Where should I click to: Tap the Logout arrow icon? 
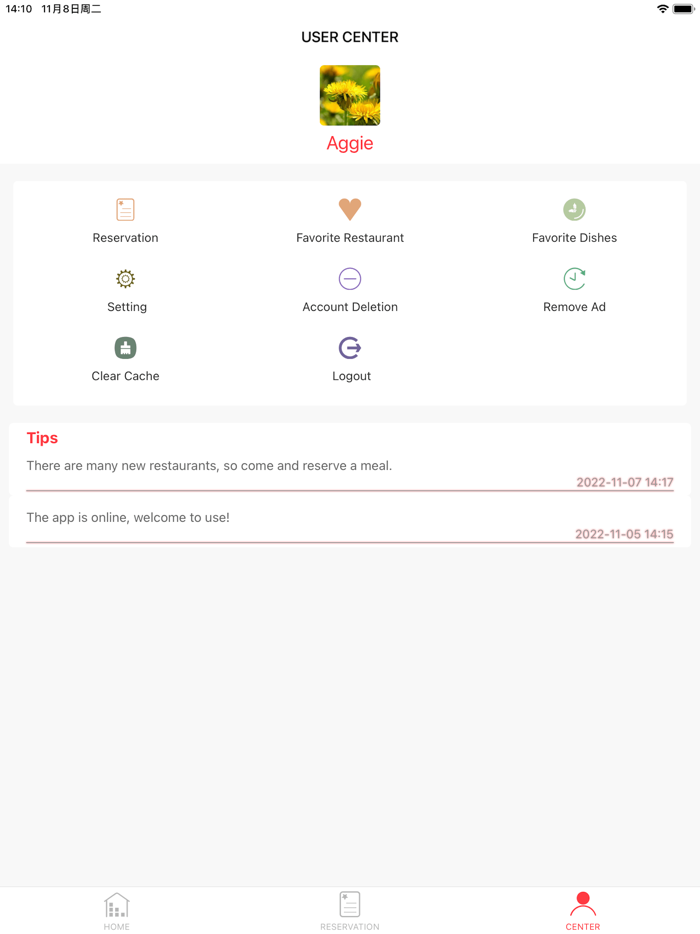coord(350,347)
